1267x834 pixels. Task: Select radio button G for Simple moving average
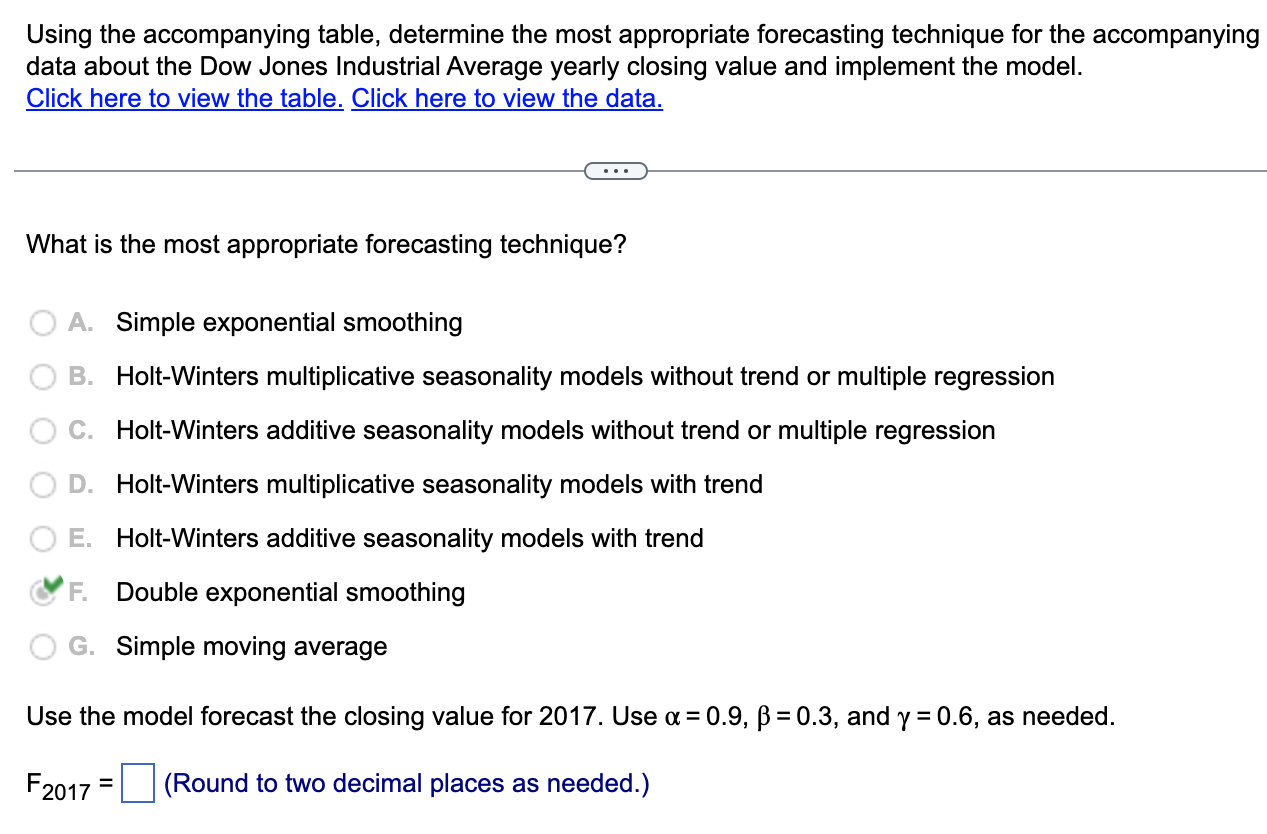pos(43,646)
